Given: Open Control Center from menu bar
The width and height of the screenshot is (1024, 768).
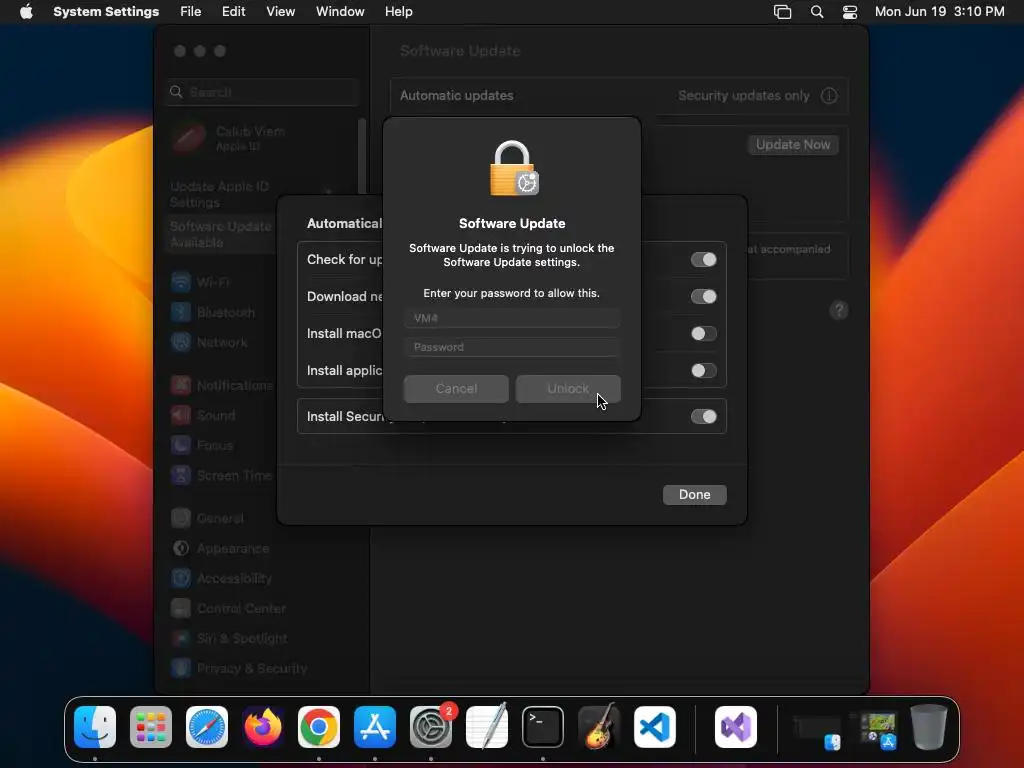Looking at the screenshot, I should [x=850, y=12].
